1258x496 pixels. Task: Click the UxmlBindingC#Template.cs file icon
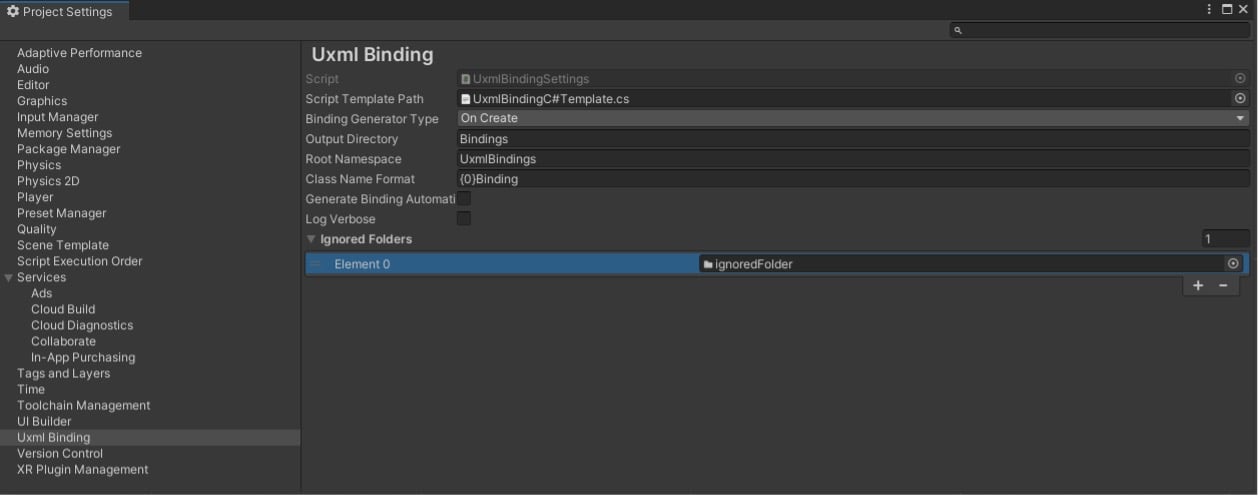[x=466, y=99]
